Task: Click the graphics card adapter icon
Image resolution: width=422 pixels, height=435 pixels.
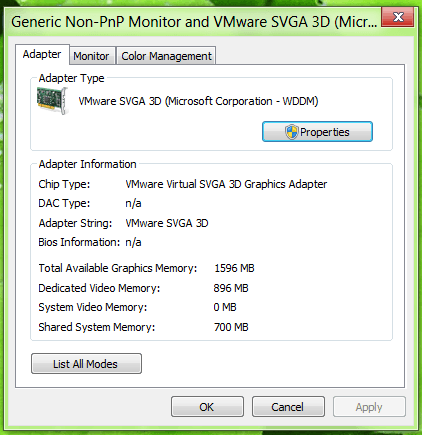Action: [x=53, y=101]
